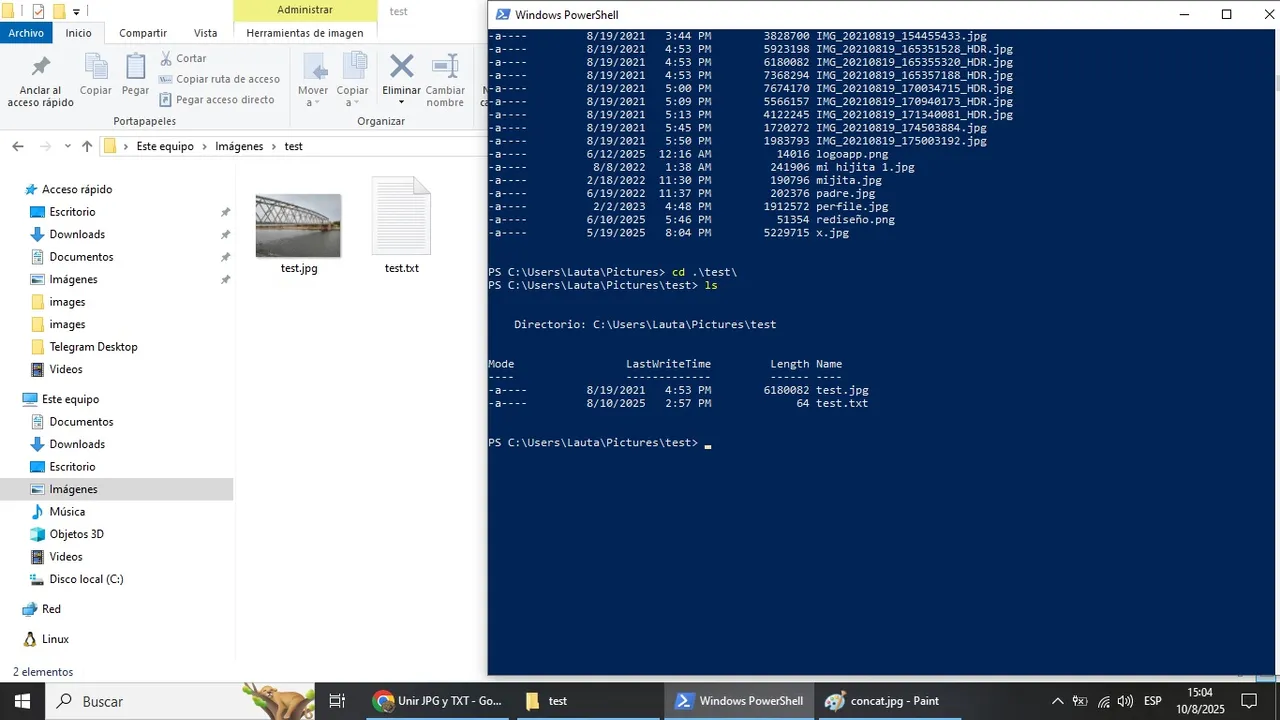
Task: Click the volume speaker tray icon
Action: click(x=1126, y=701)
